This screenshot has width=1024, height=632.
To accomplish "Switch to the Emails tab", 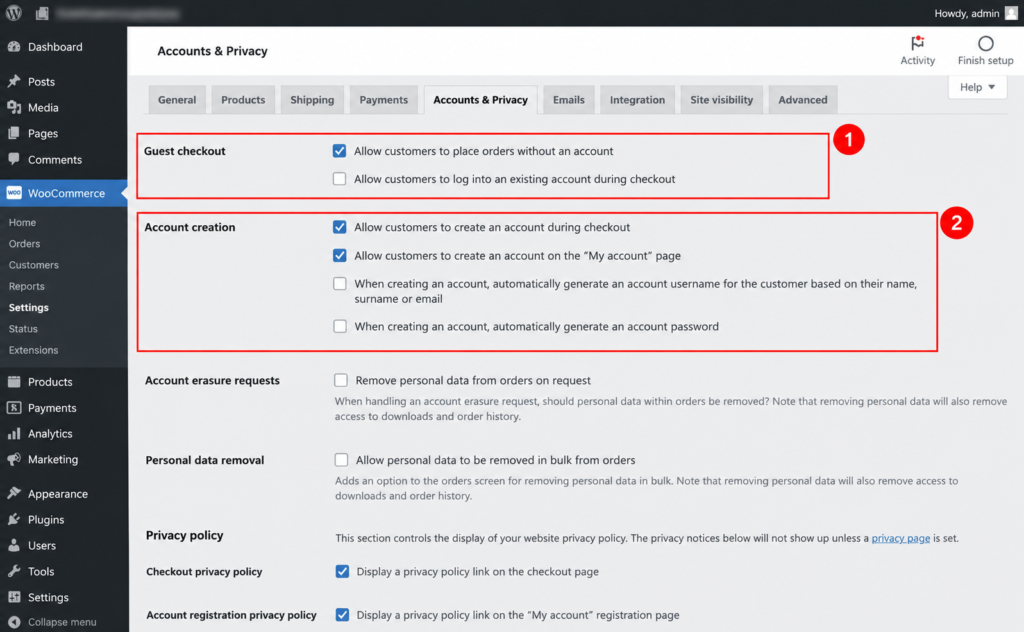I will coord(569,100).
